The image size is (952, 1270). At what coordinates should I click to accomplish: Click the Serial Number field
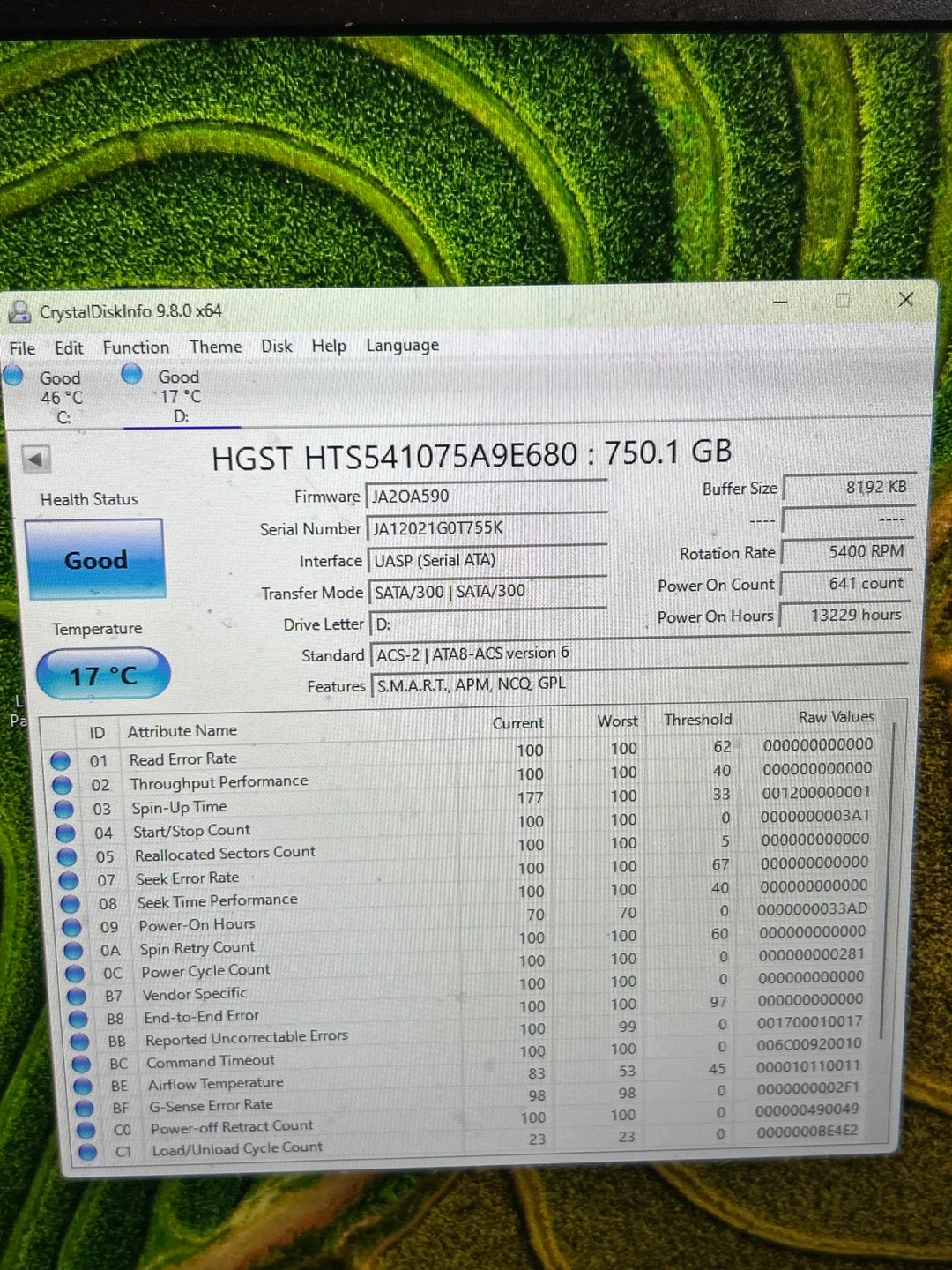point(487,528)
